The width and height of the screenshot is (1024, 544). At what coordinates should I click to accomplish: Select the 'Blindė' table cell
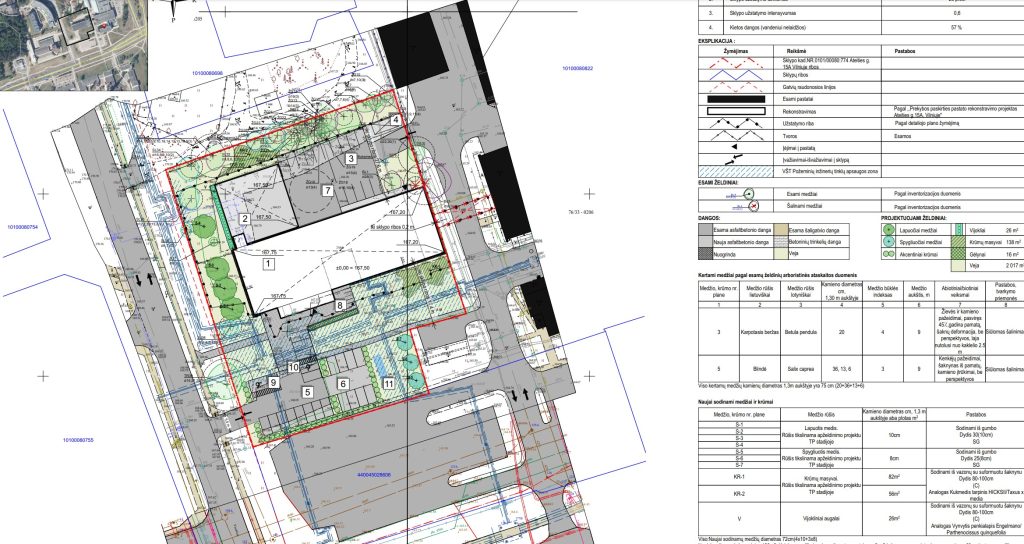tap(760, 369)
